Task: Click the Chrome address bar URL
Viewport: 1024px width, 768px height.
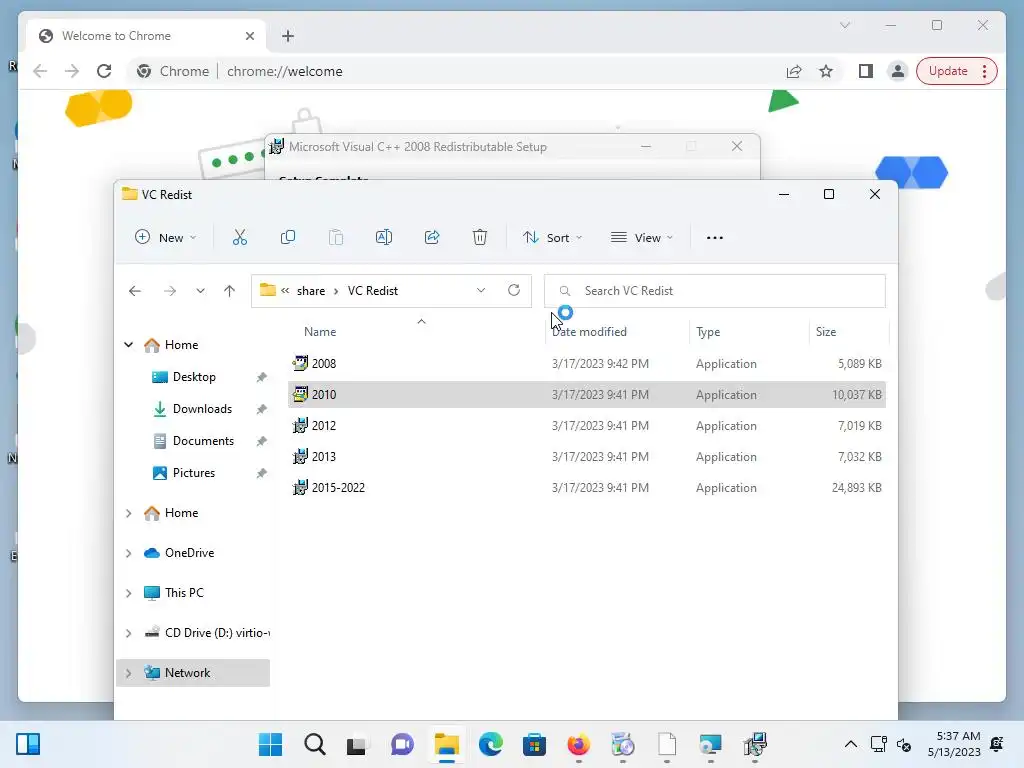Action: [285, 71]
